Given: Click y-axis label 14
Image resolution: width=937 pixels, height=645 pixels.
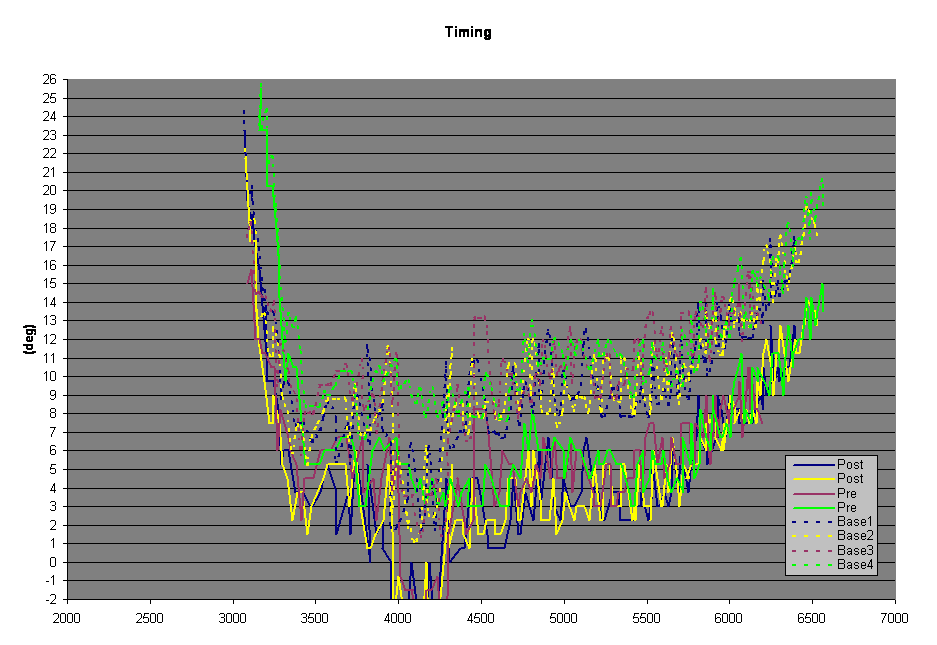Looking at the screenshot, I should click(x=50, y=302).
